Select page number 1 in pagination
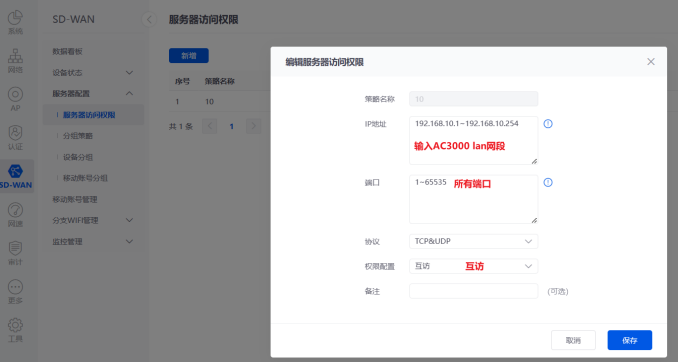 232,126
